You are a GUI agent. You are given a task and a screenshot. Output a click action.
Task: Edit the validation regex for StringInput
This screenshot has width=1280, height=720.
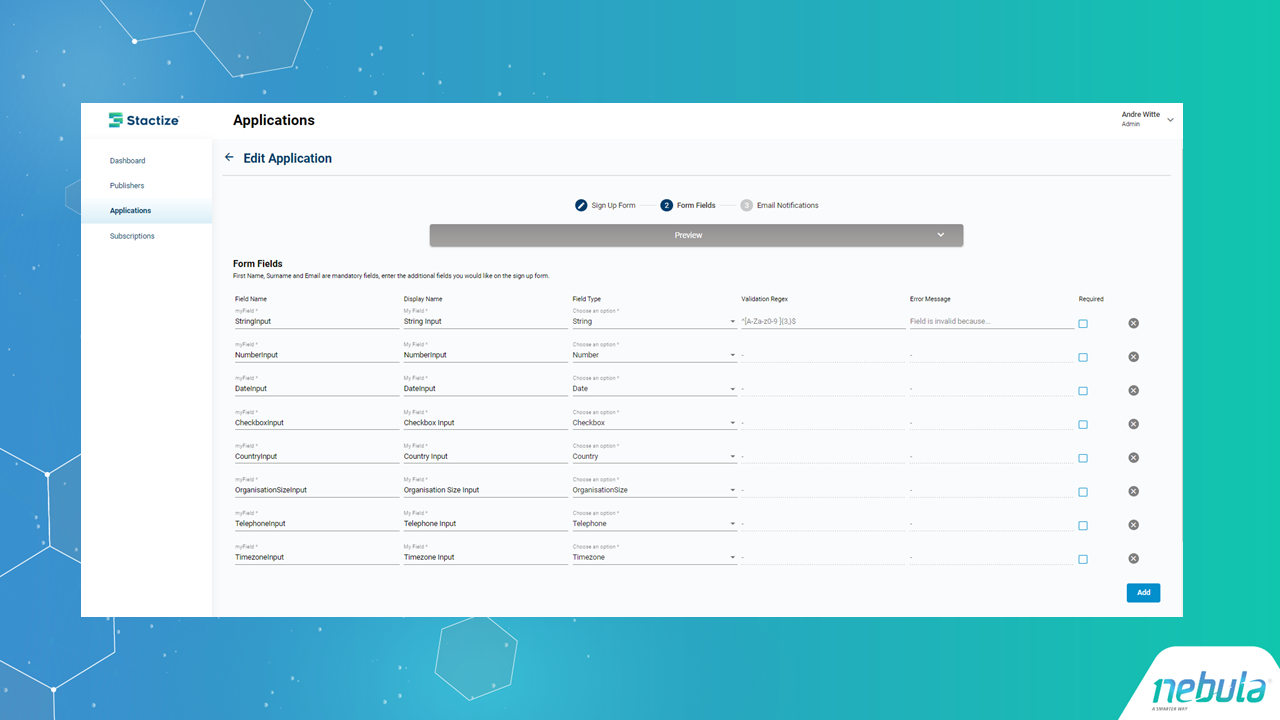click(823, 321)
